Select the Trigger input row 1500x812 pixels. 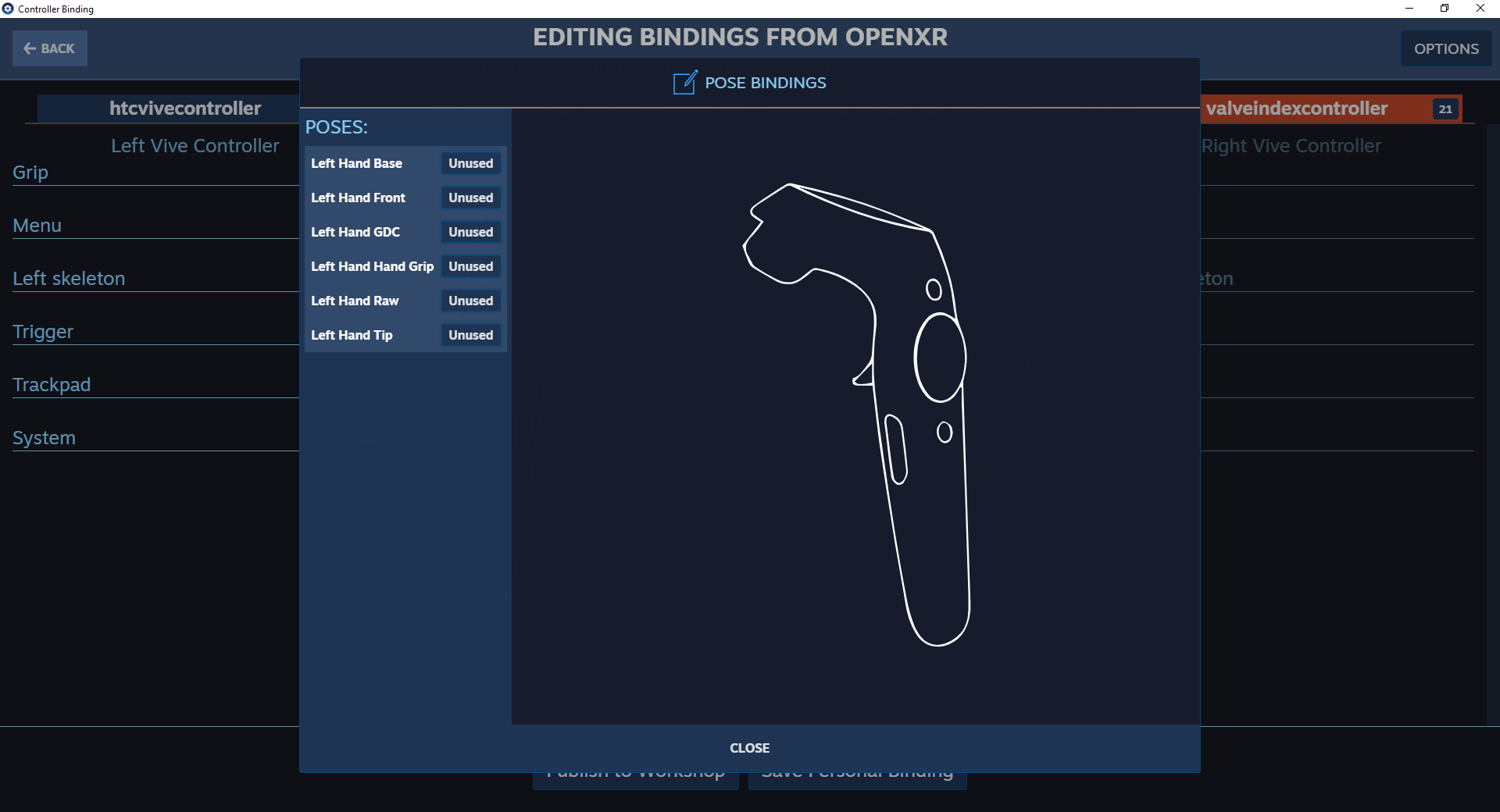pos(155,331)
